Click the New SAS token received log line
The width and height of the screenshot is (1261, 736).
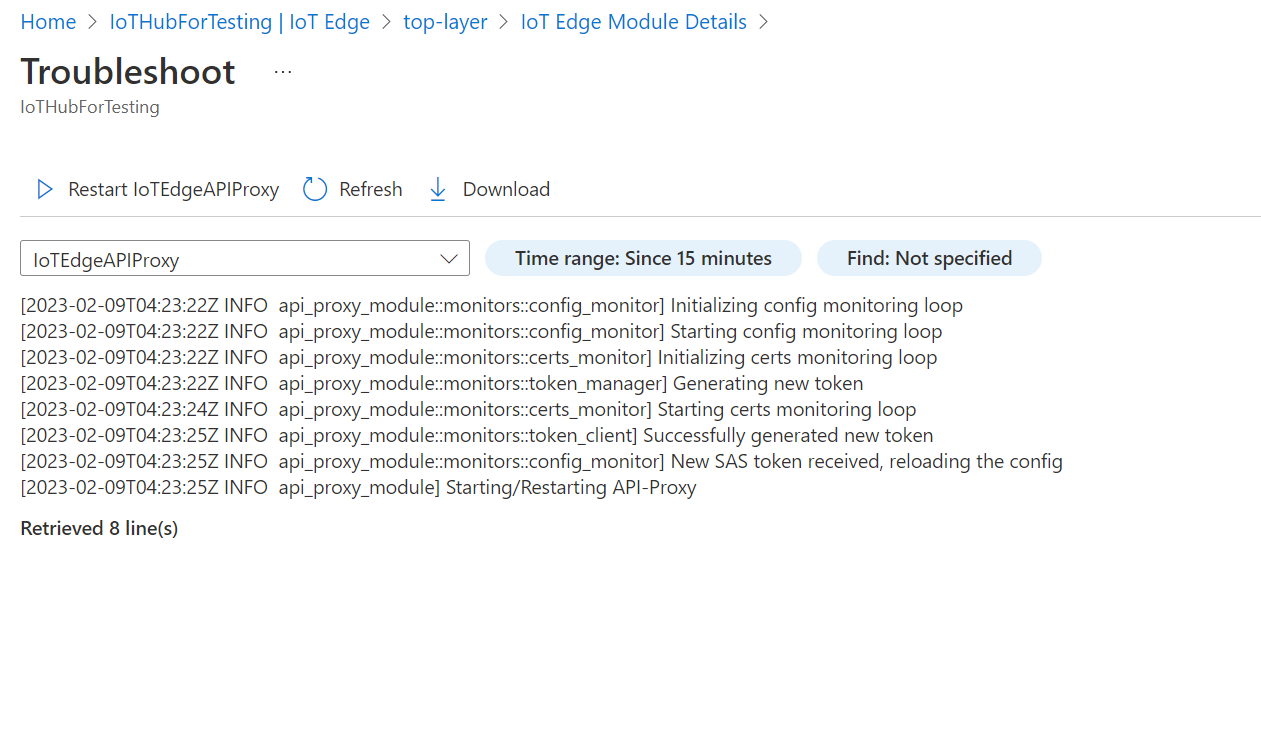(541, 461)
